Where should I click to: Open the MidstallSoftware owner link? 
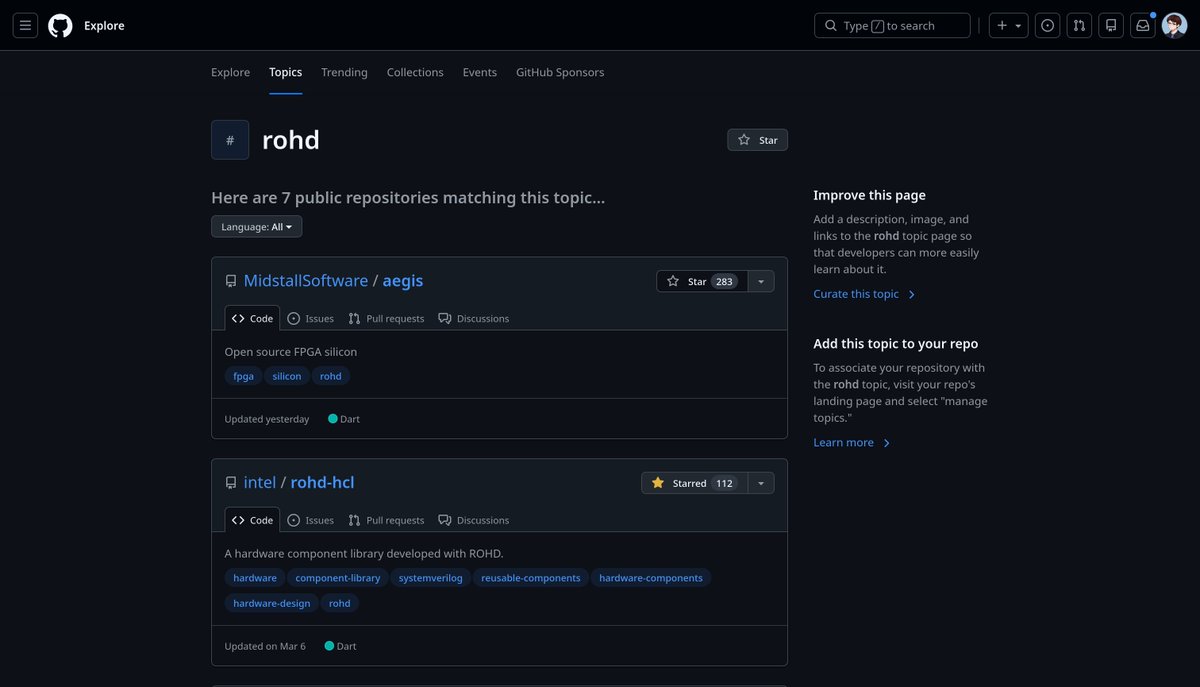[306, 281]
